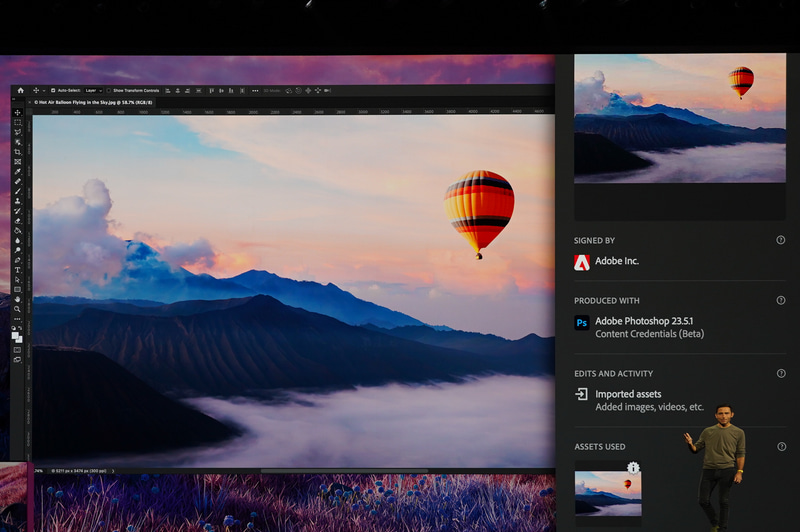Open help for Assets Used section
Screen dimensions: 800x532
[x=781, y=446]
